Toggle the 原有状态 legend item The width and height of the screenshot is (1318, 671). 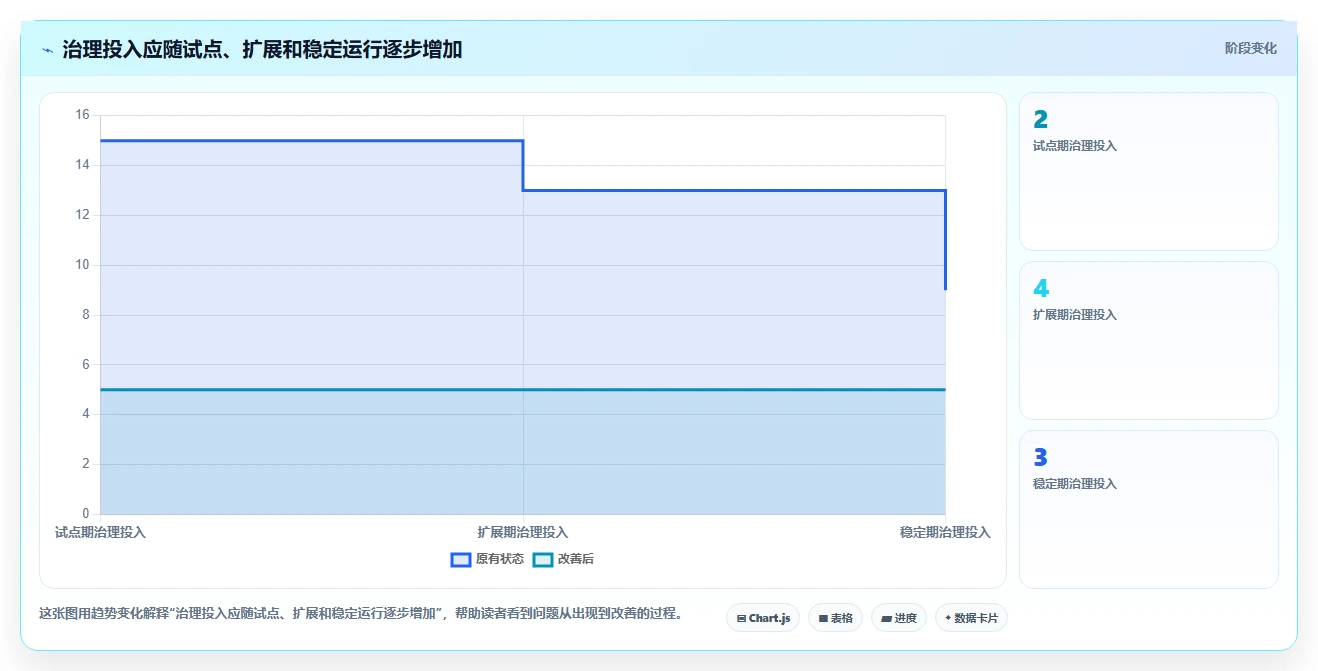pos(487,559)
